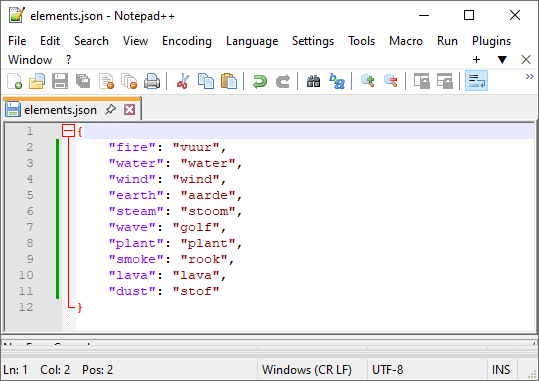
Task: Open the Encoding menu
Action: (x=187, y=41)
